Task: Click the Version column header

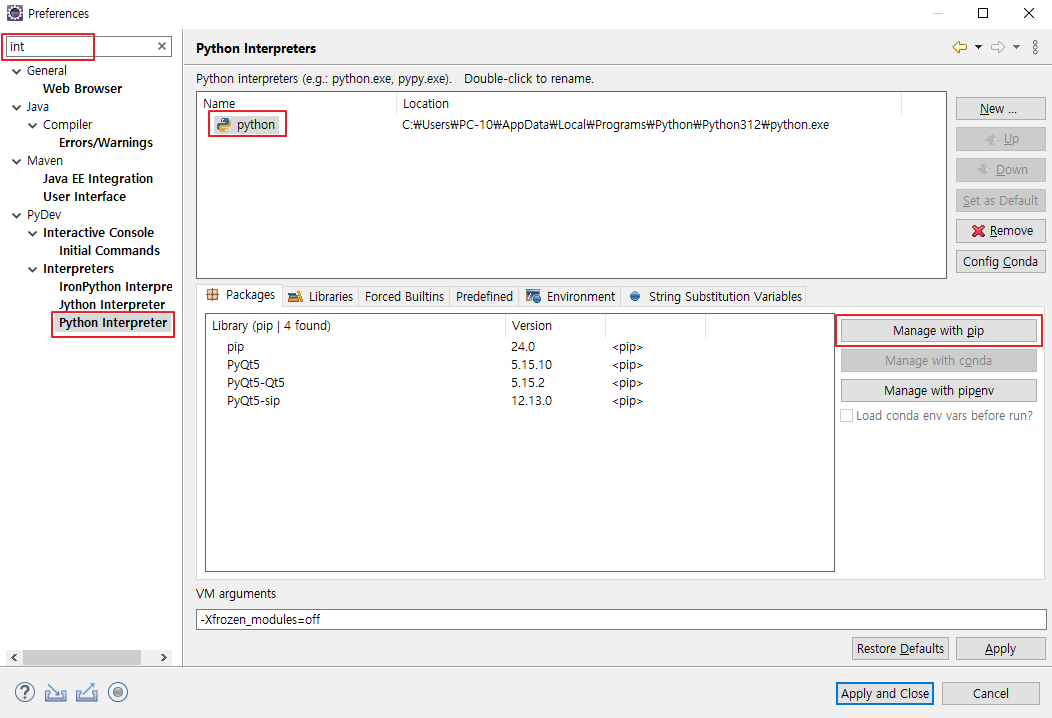Action: pos(555,325)
